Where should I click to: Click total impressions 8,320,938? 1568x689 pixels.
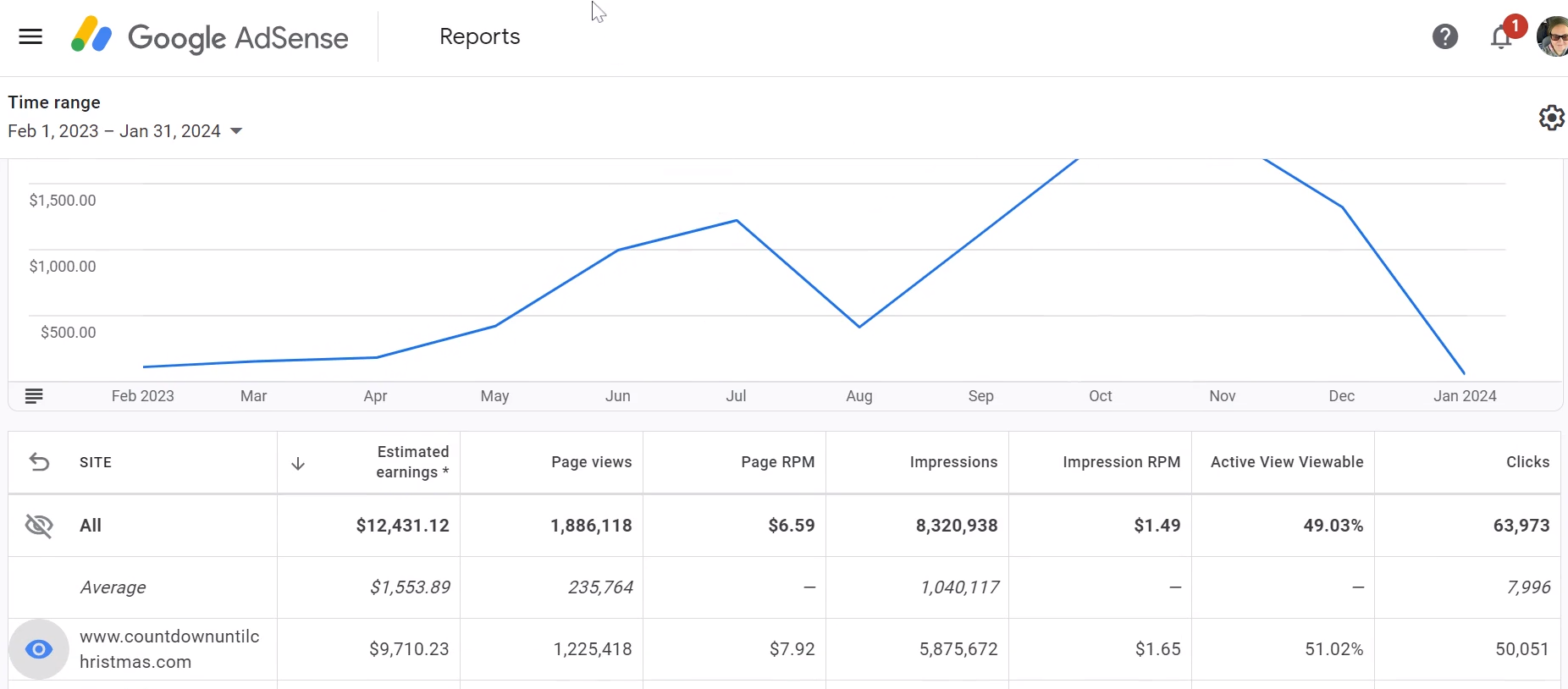point(957,526)
